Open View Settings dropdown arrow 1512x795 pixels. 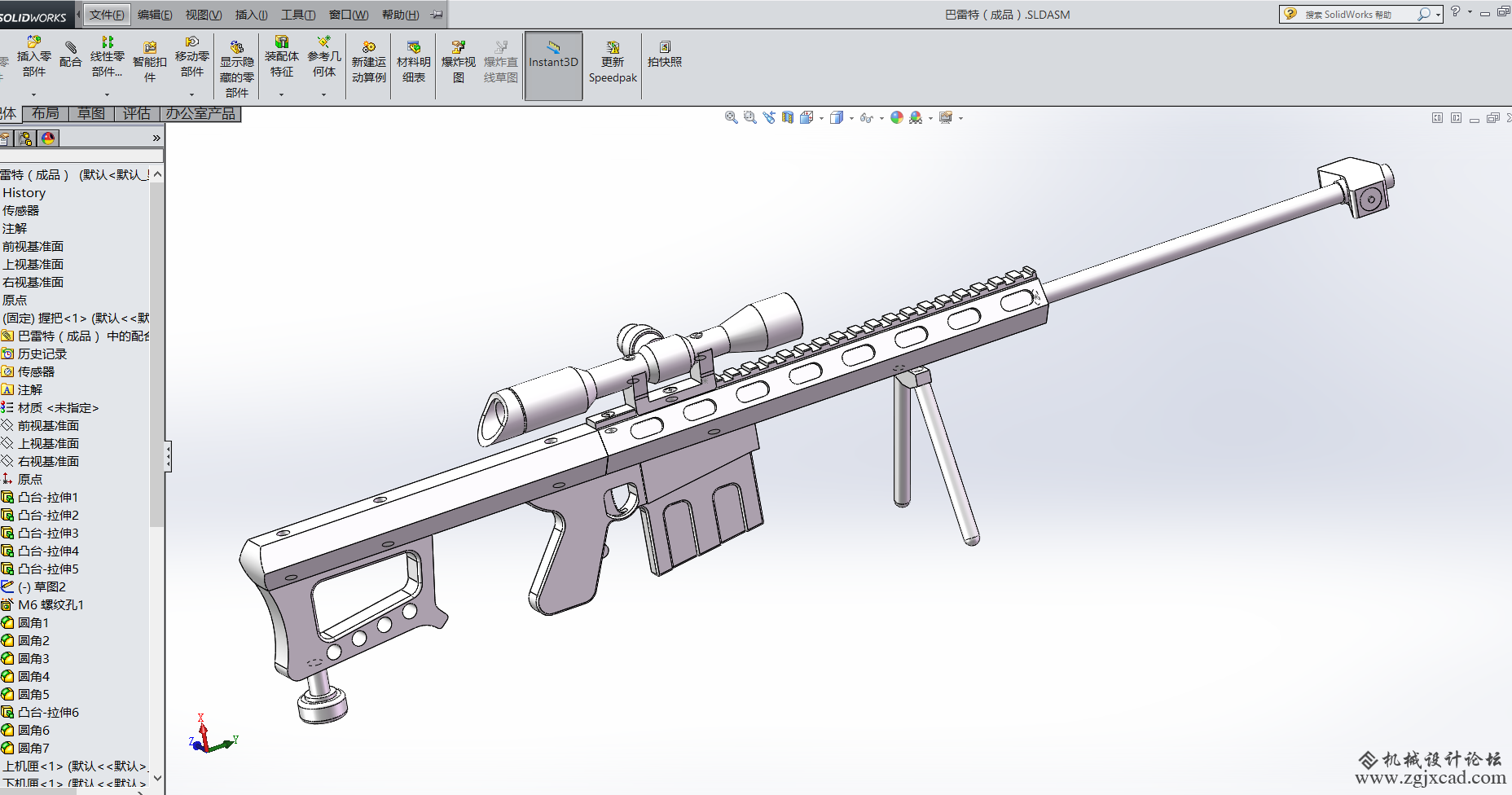961,118
